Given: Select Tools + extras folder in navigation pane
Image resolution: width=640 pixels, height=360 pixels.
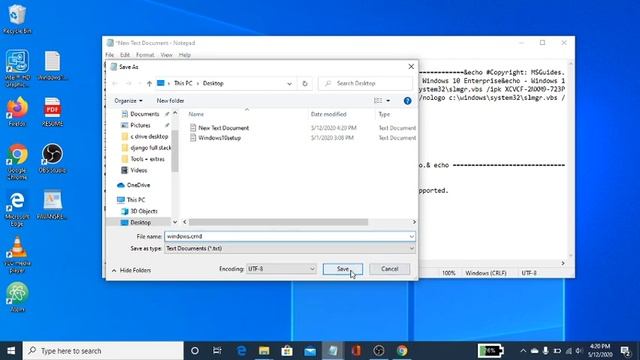Looking at the screenshot, I should pyautogui.click(x=147, y=159).
